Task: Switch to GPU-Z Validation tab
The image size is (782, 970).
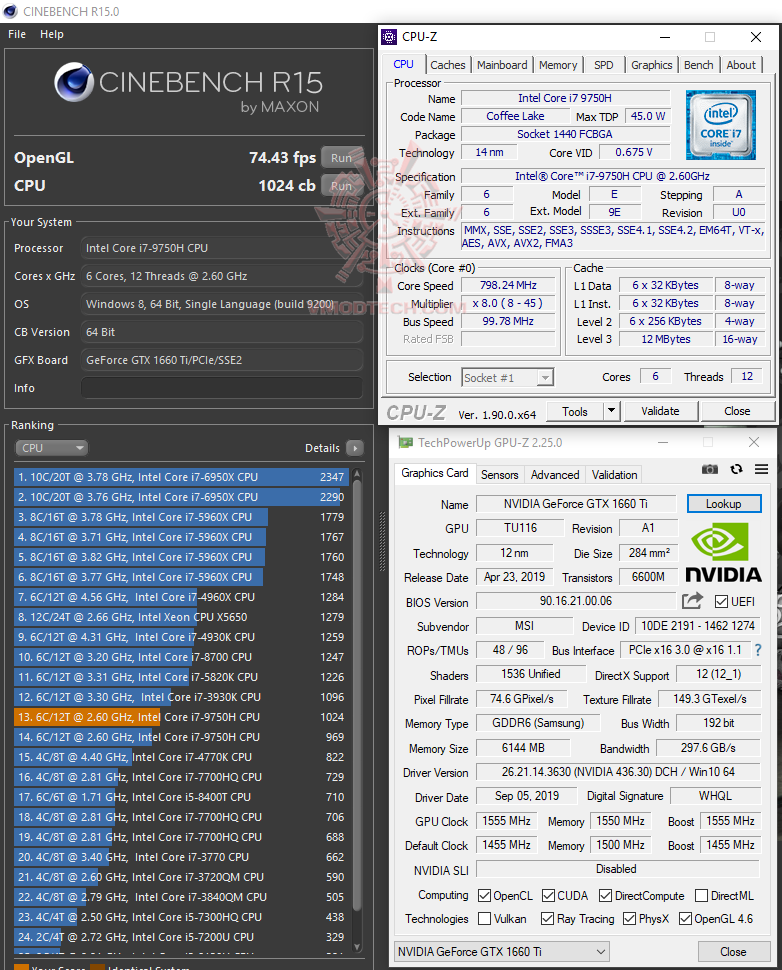Action: tap(614, 474)
